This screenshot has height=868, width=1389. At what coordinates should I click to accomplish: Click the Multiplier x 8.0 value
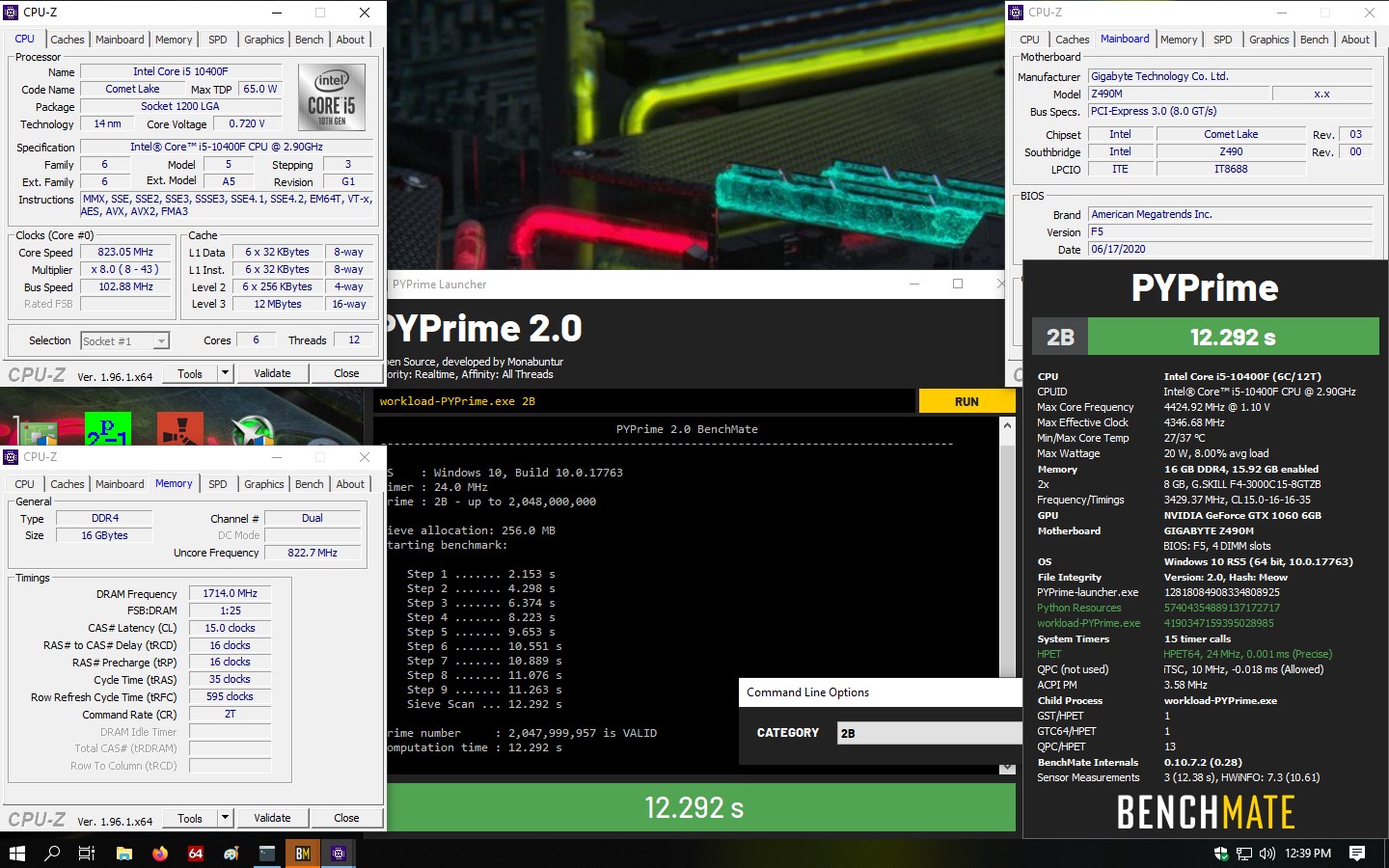(x=126, y=269)
